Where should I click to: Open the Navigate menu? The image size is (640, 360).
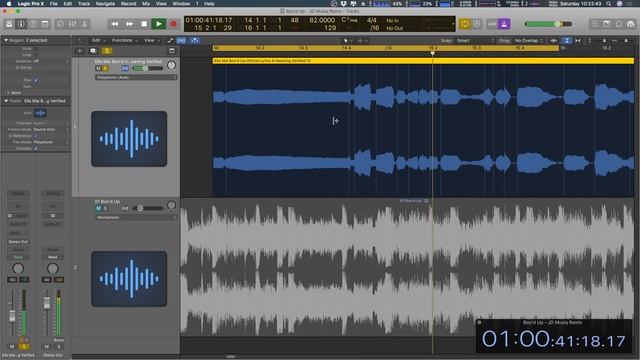105,4
